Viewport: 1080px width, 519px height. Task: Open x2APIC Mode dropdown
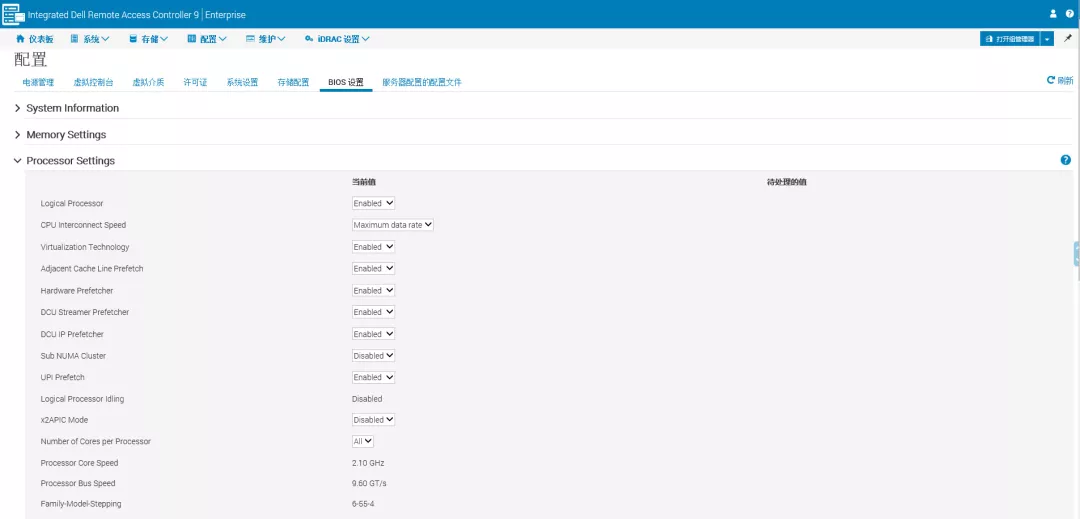click(x=373, y=419)
